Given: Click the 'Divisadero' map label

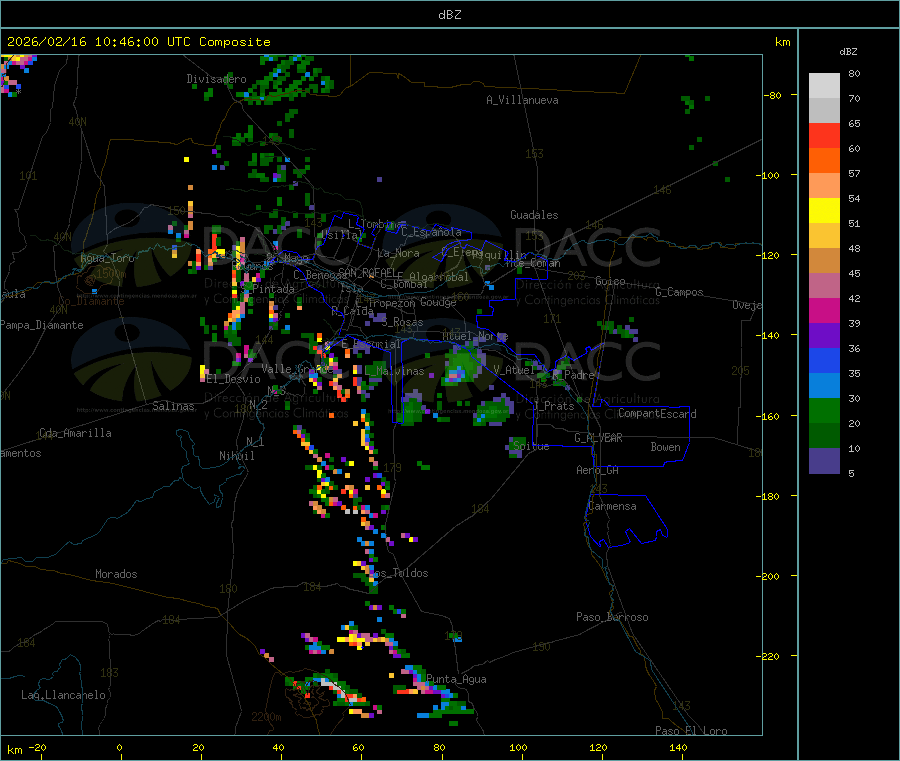Looking at the screenshot, I should (x=216, y=79).
